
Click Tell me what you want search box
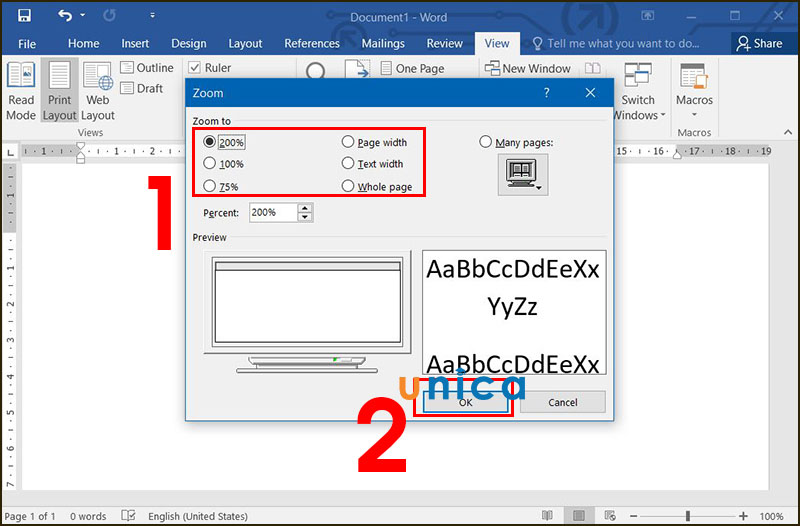(x=616, y=44)
